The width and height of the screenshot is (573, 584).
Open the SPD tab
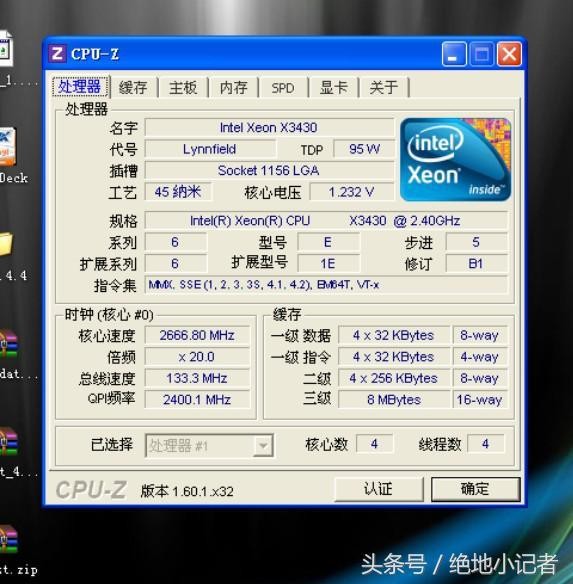tap(283, 88)
